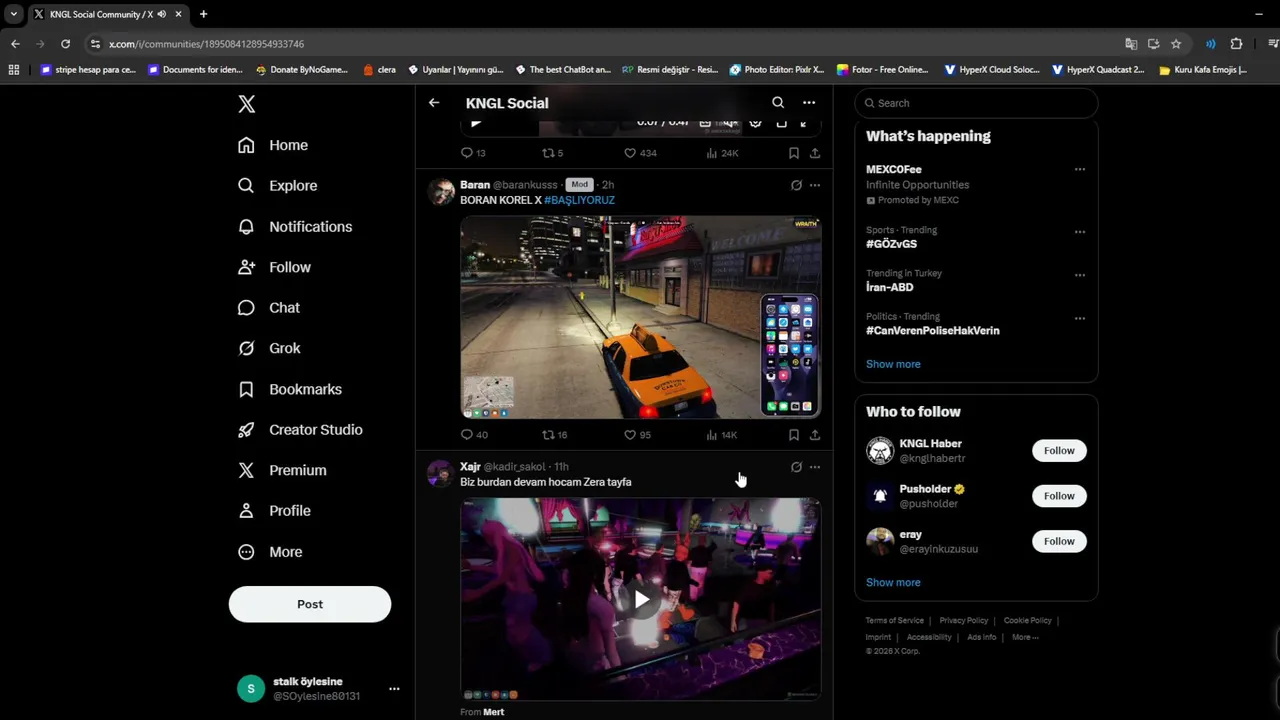Reply to Baran's post with 40 comments
This screenshot has width=1280, height=720.
[x=473, y=435]
